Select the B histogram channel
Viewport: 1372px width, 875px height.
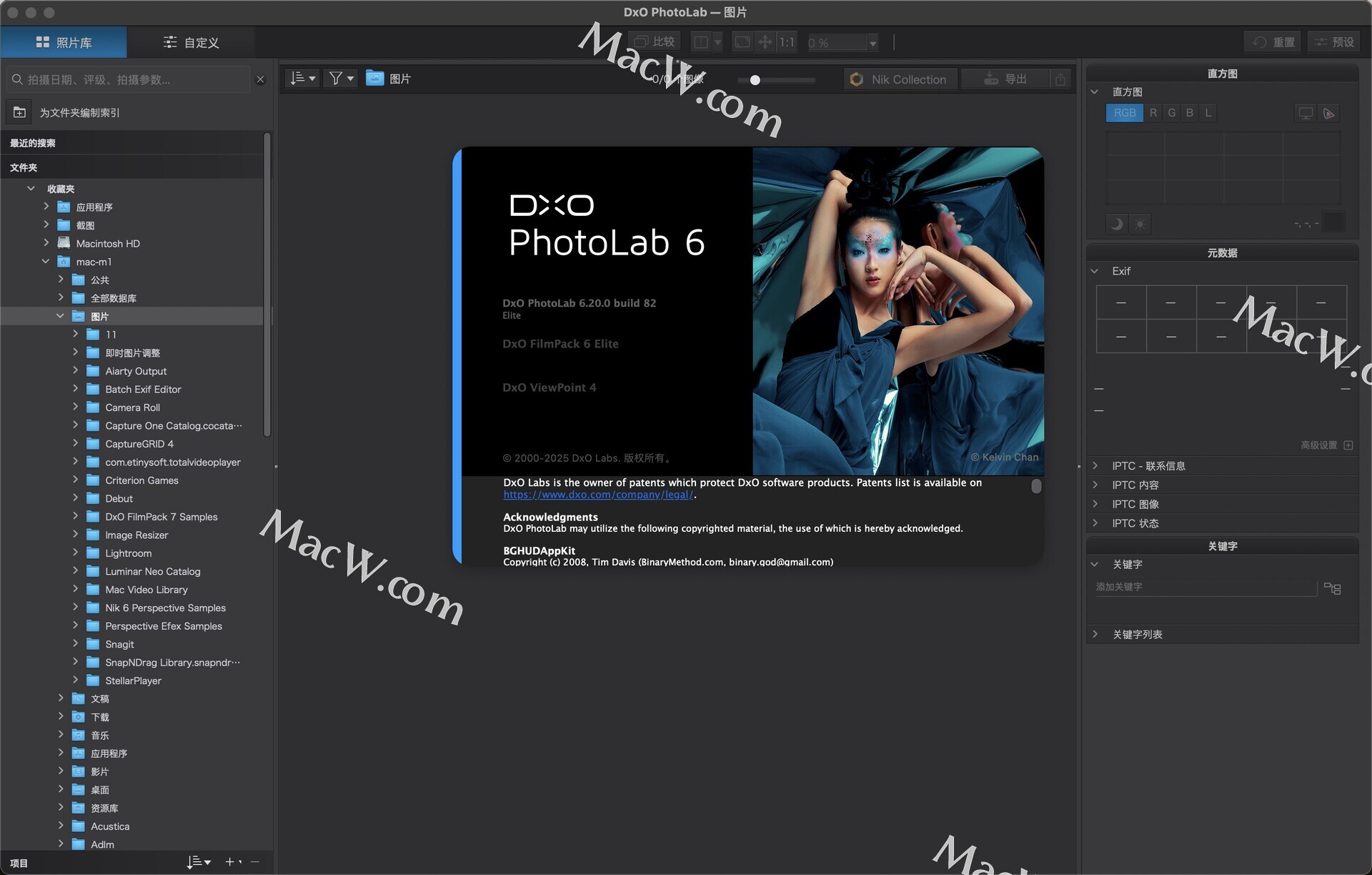click(1189, 113)
